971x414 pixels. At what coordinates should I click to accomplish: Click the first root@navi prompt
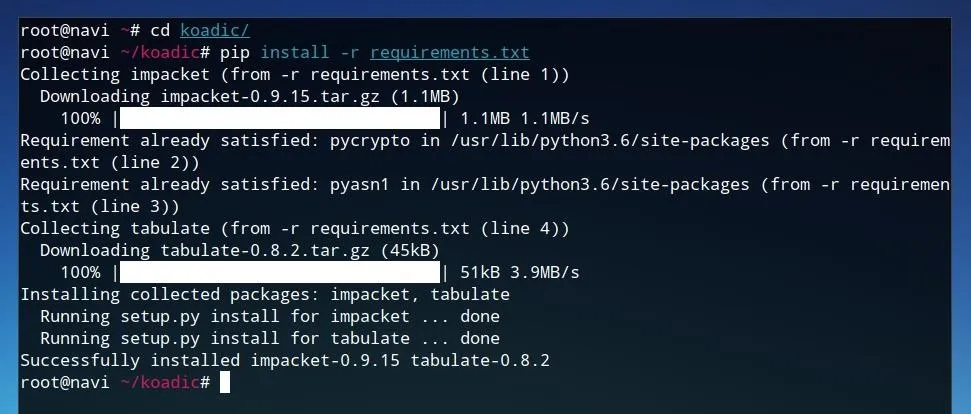tap(64, 30)
